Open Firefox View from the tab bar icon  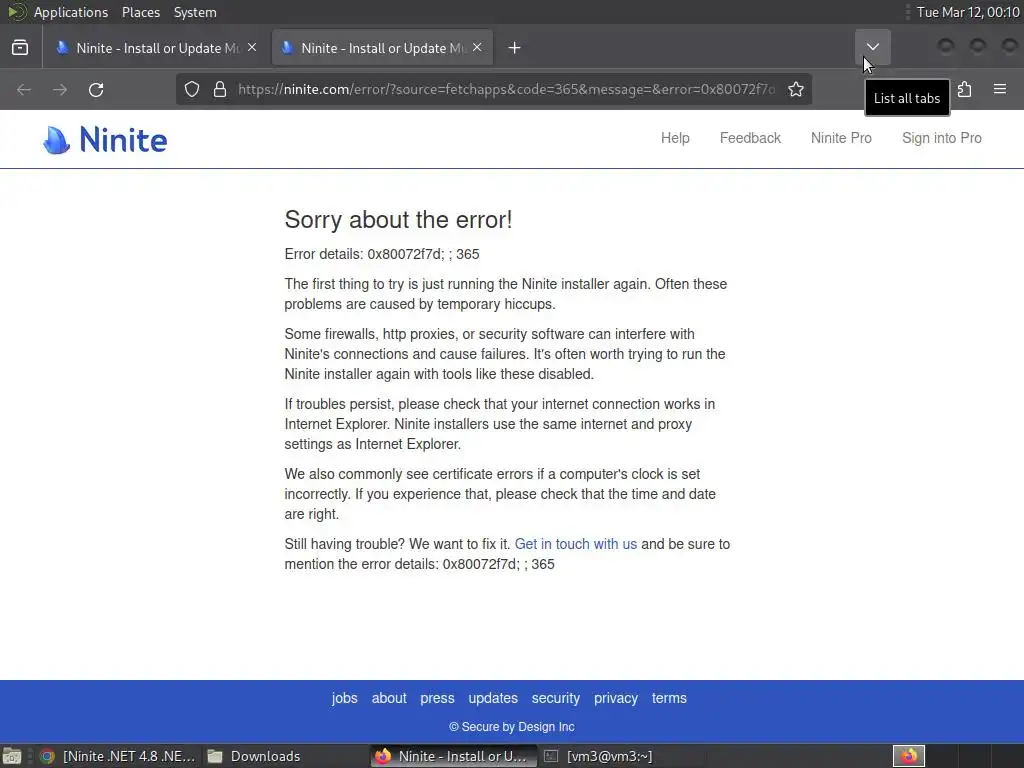point(20,48)
